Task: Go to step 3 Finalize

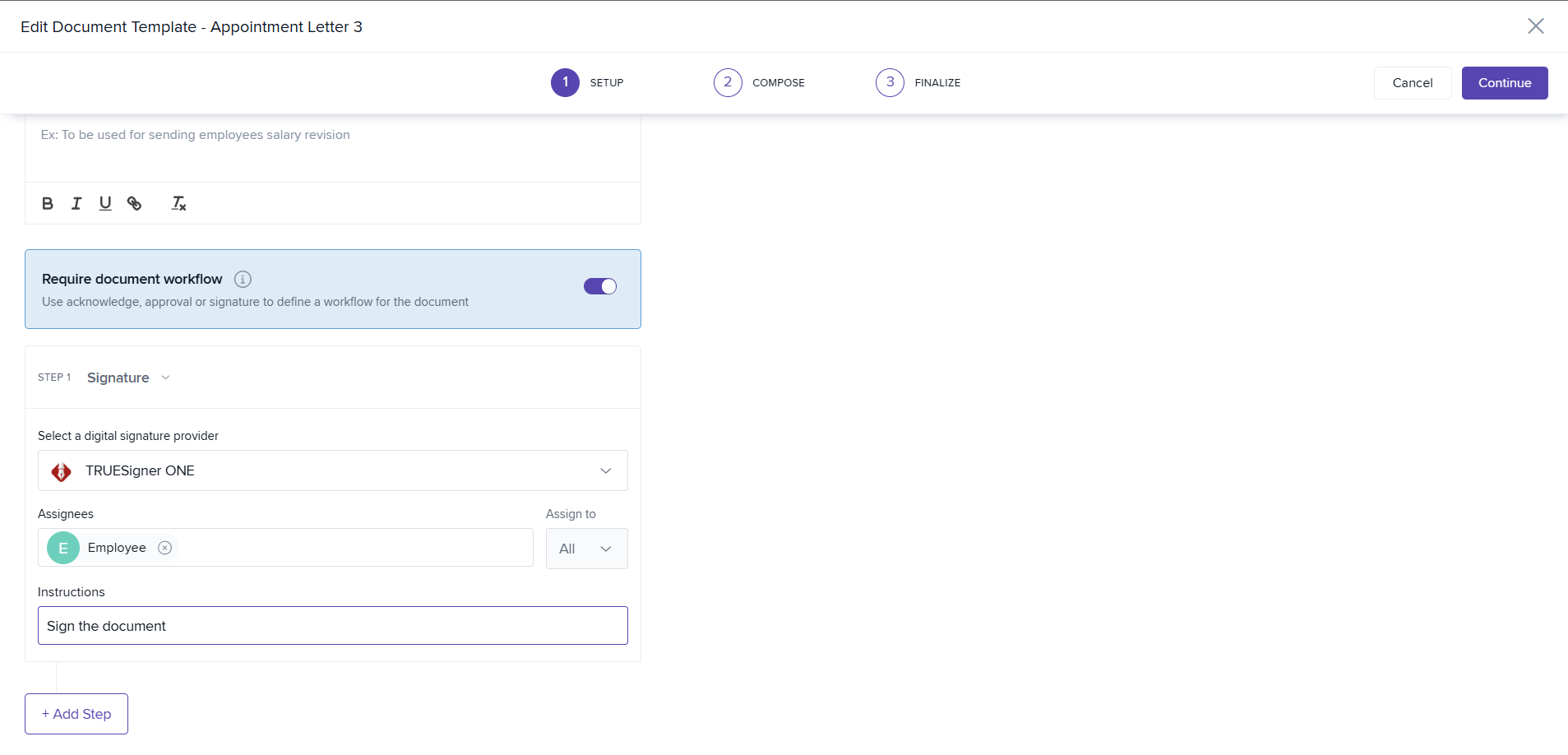Action: click(918, 82)
